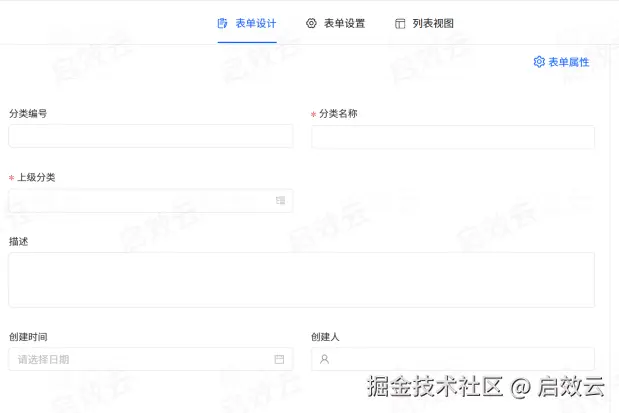Select the 描述 label

(19, 242)
